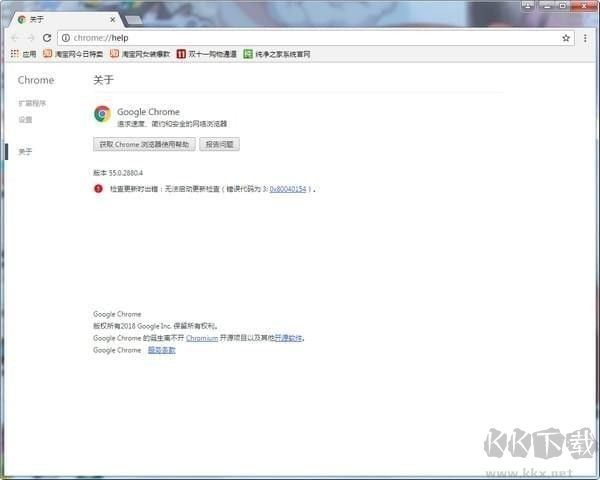This screenshot has width=600, height=480.
Task: Select 关于 in the left sidebar
Action: point(25,152)
